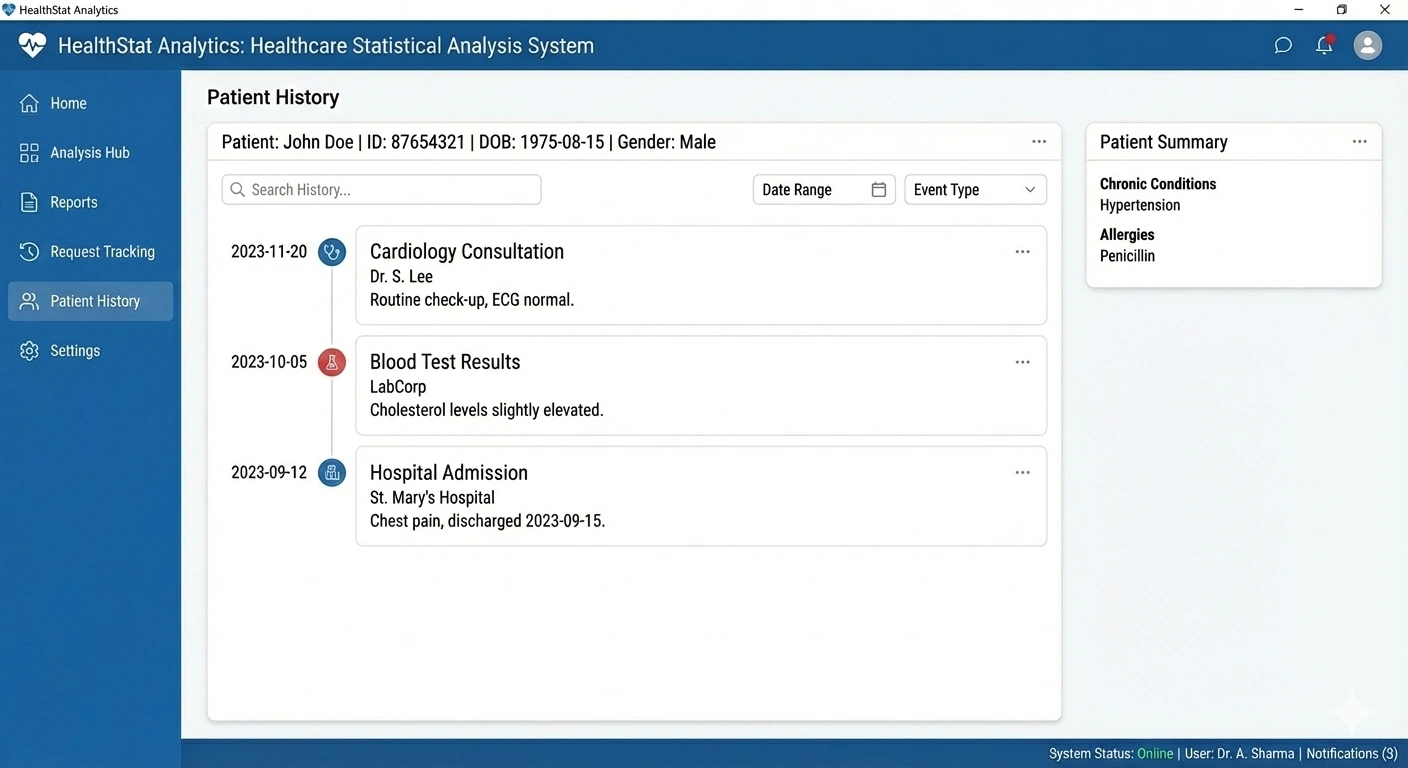Image resolution: width=1408 pixels, height=768 pixels.
Task: Open the messages chat bubble icon
Action: tap(1283, 45)
